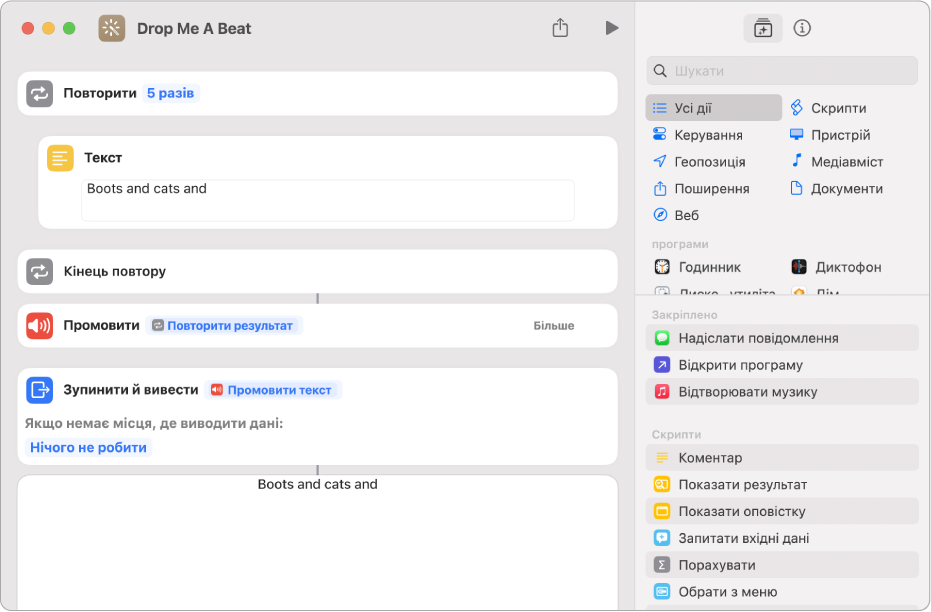Add the Відтворювати музику action

pyautogui.click(x=782, y=391)
